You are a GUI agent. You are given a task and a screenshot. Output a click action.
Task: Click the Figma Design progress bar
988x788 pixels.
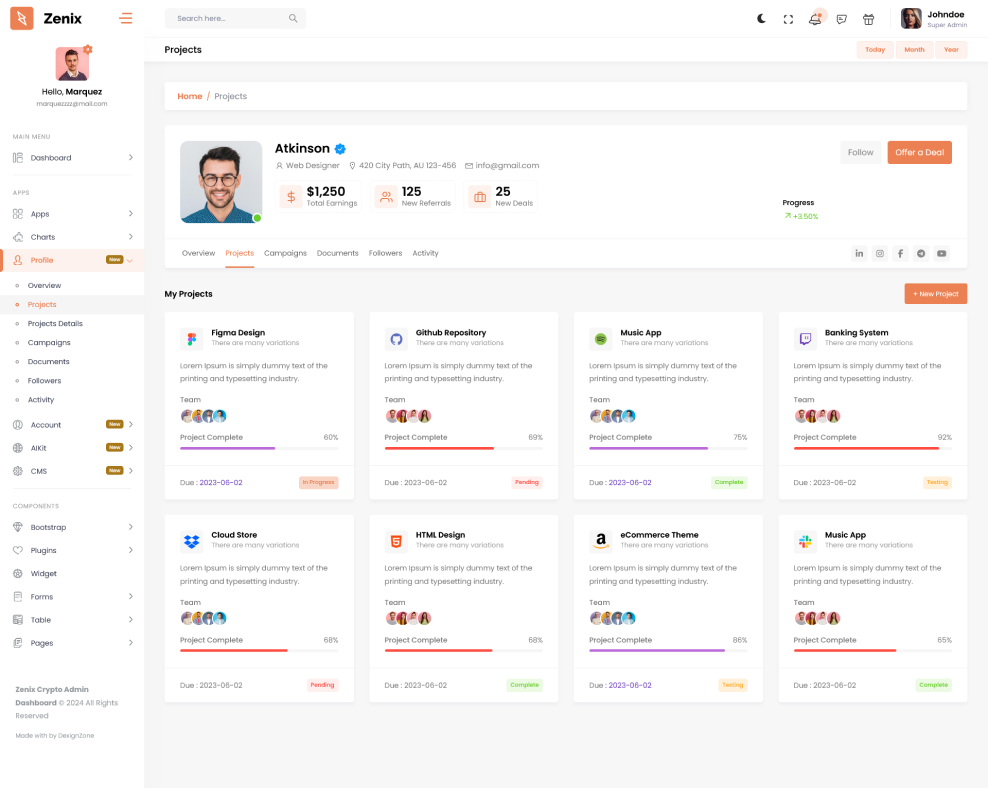pyautogui.click(x=259, y=448)
